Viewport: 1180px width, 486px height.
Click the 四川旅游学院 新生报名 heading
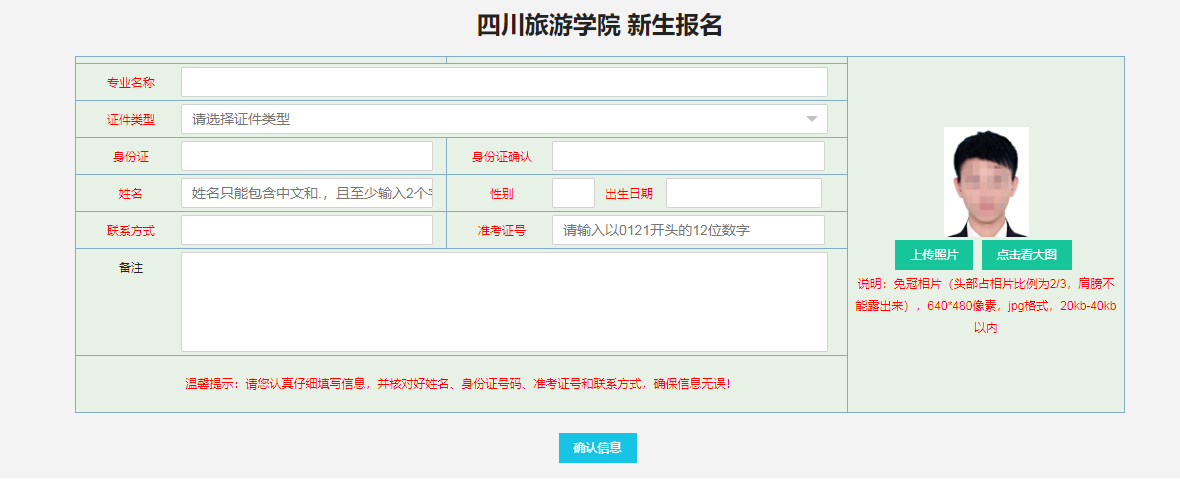600,25
